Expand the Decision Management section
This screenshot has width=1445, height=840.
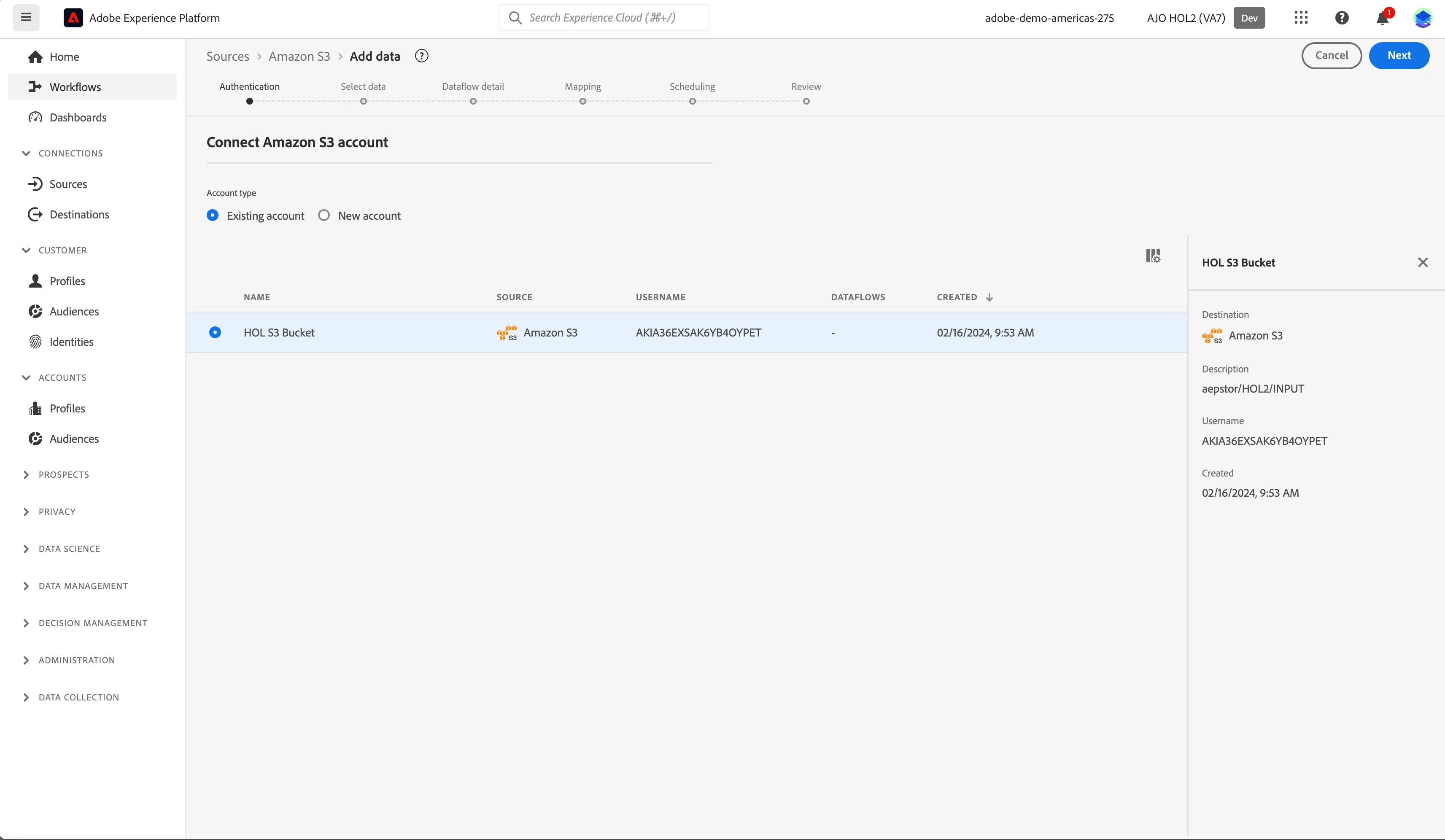pyautogui.click(x=26, y=623)
